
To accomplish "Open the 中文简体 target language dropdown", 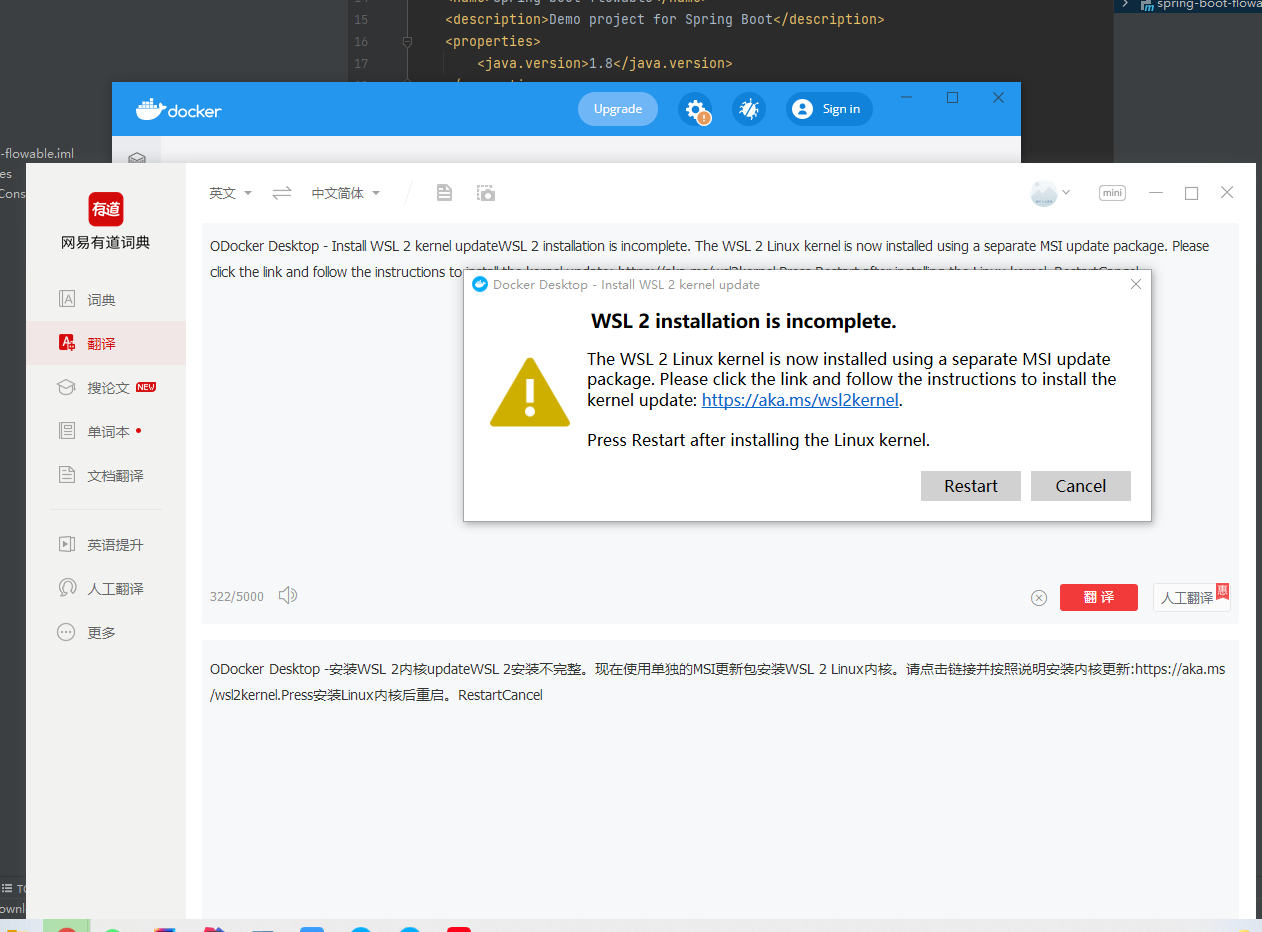I will click(346, 193).
